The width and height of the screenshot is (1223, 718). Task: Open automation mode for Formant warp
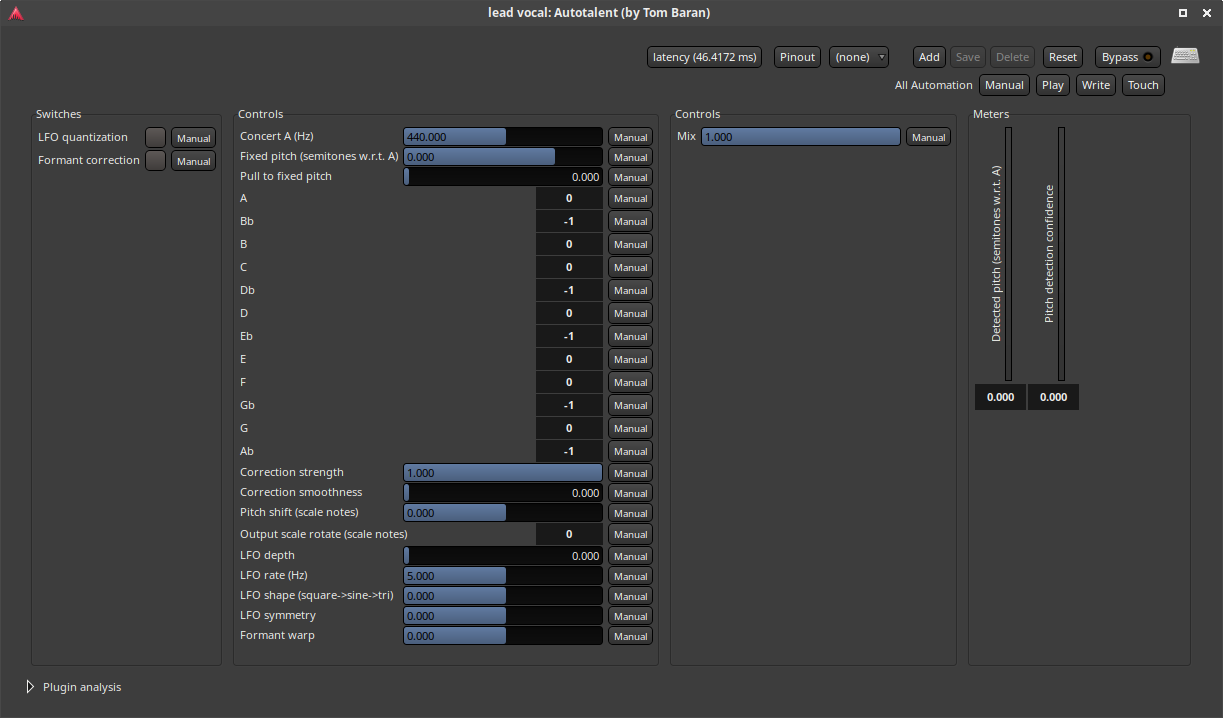pyautogui.click(x=630, y=636)
